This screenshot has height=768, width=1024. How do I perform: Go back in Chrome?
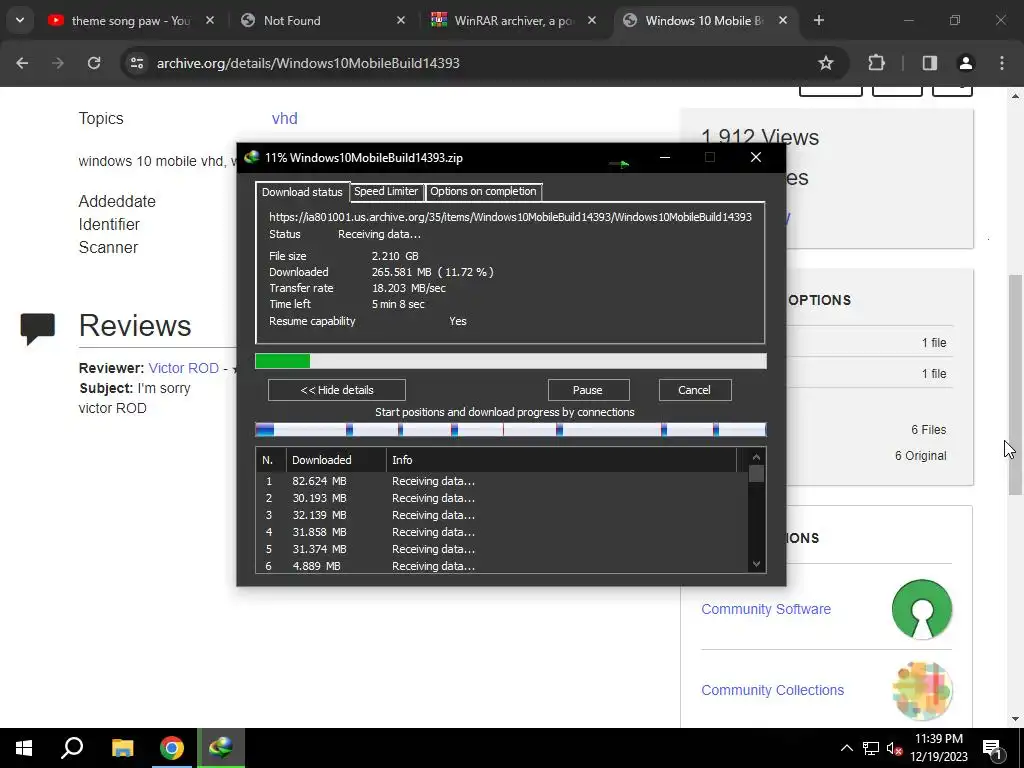[x=22, y=63]
